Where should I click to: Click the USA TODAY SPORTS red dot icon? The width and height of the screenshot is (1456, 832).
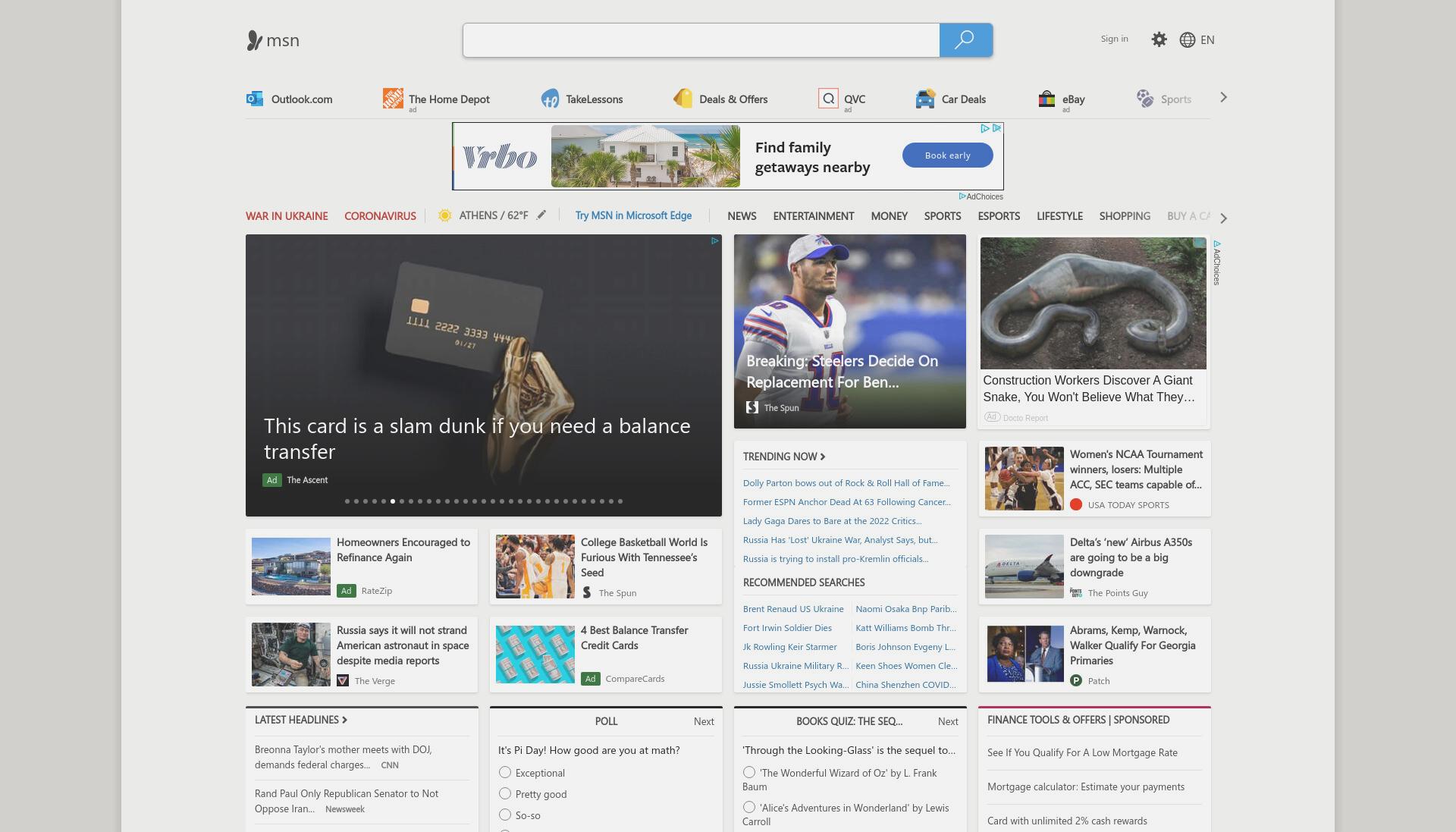point(1076,504)
